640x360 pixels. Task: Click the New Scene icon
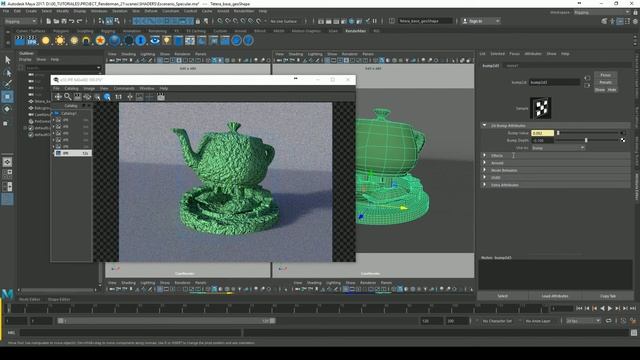click(x=48, y=21)
